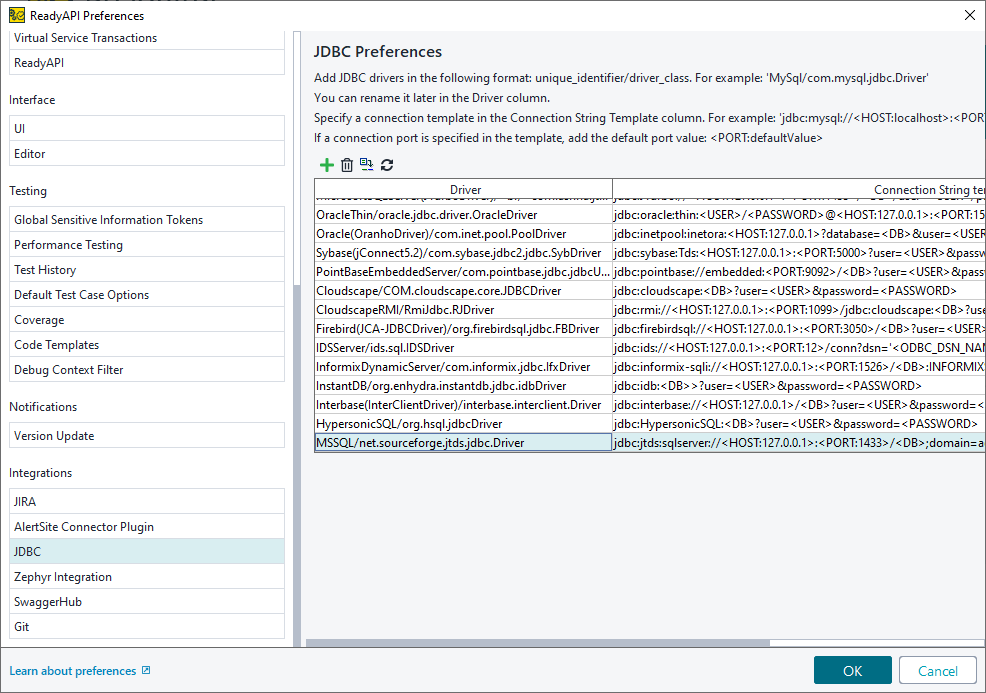Screen dimensions: 986x693
Task: Click the ReadyAPI icon in the title bar
Action: pos(16,15)
